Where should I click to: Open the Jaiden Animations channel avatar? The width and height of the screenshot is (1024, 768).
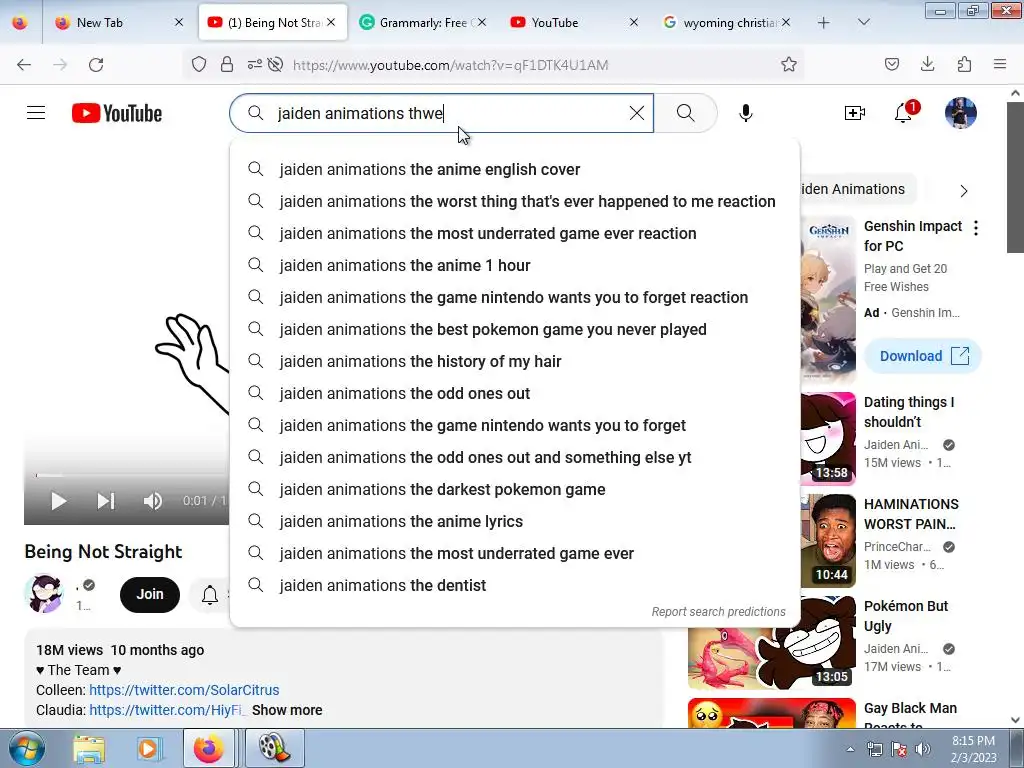44,594
